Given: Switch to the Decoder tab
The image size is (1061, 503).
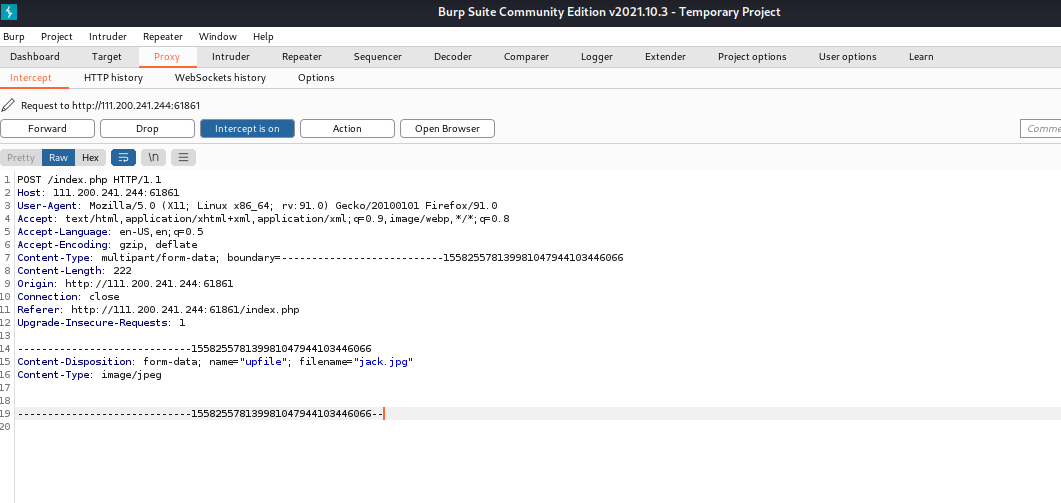Looking at the screenshot, I should pos(453,57).
